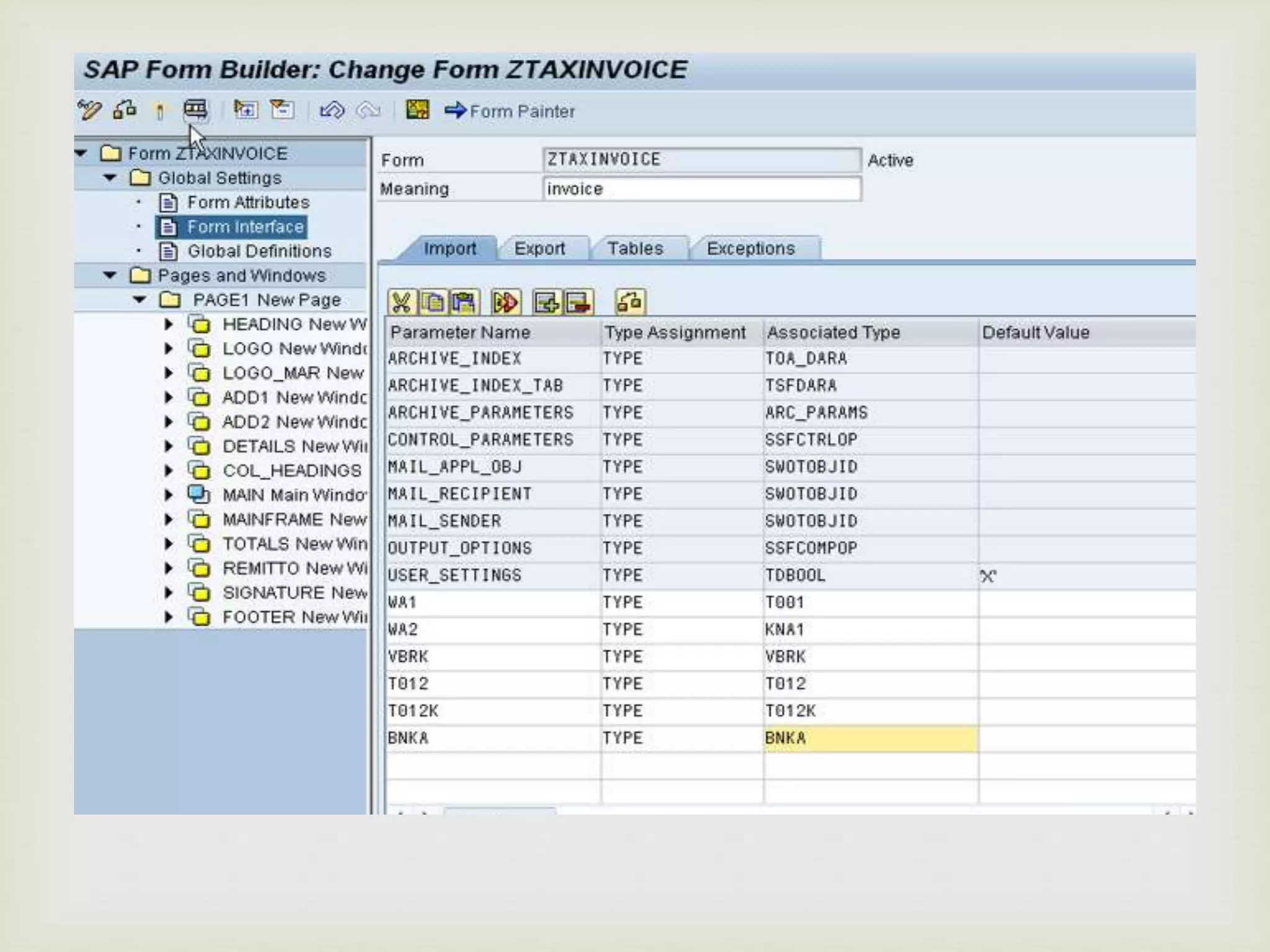Click the Delete Row icon above table

click(x=578, y=303)
